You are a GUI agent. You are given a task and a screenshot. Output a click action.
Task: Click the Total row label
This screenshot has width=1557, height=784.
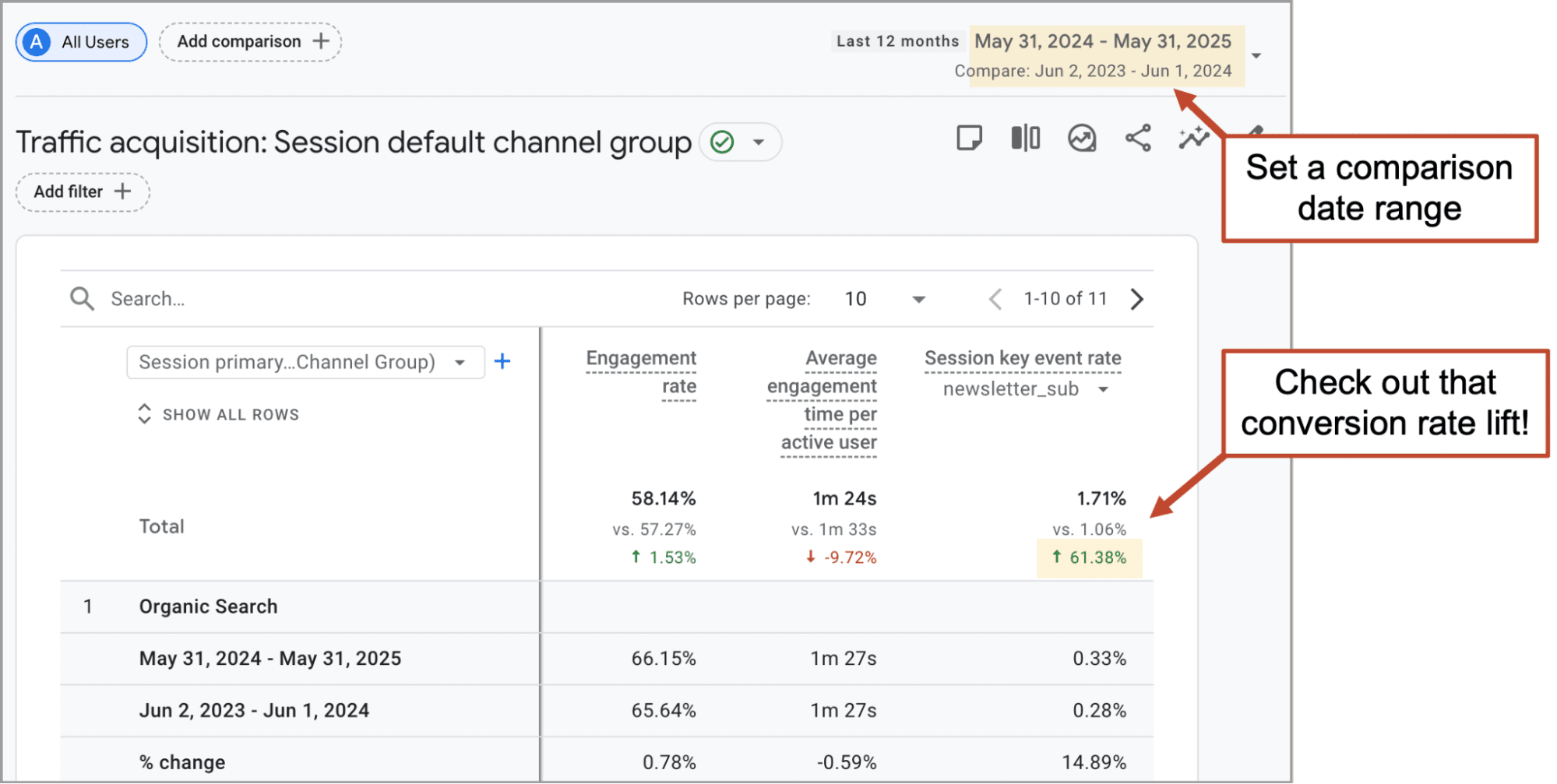point(162,527)
